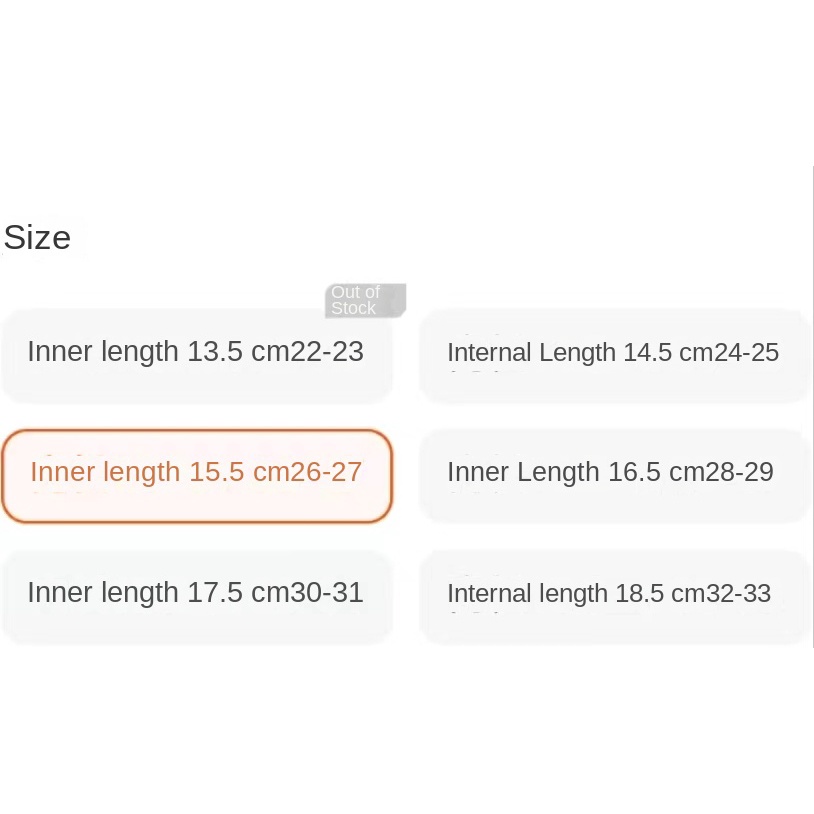The width and height of the screenshot is (814, 814).
Task: Click the selected Inner length 15.5 cm26-27
Action: 196,474
